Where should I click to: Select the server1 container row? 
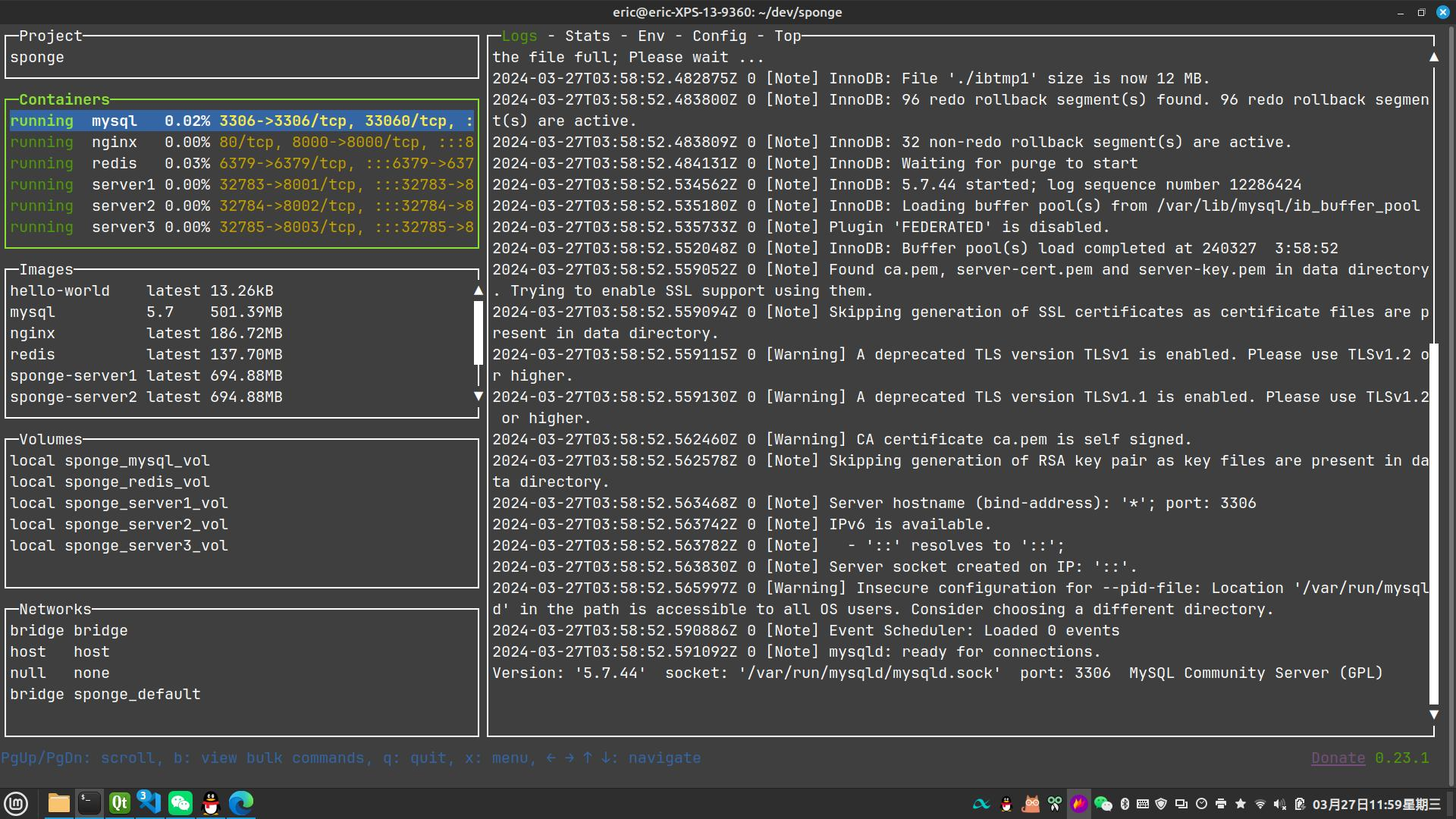pyautogui.click(x=241, y=184)
